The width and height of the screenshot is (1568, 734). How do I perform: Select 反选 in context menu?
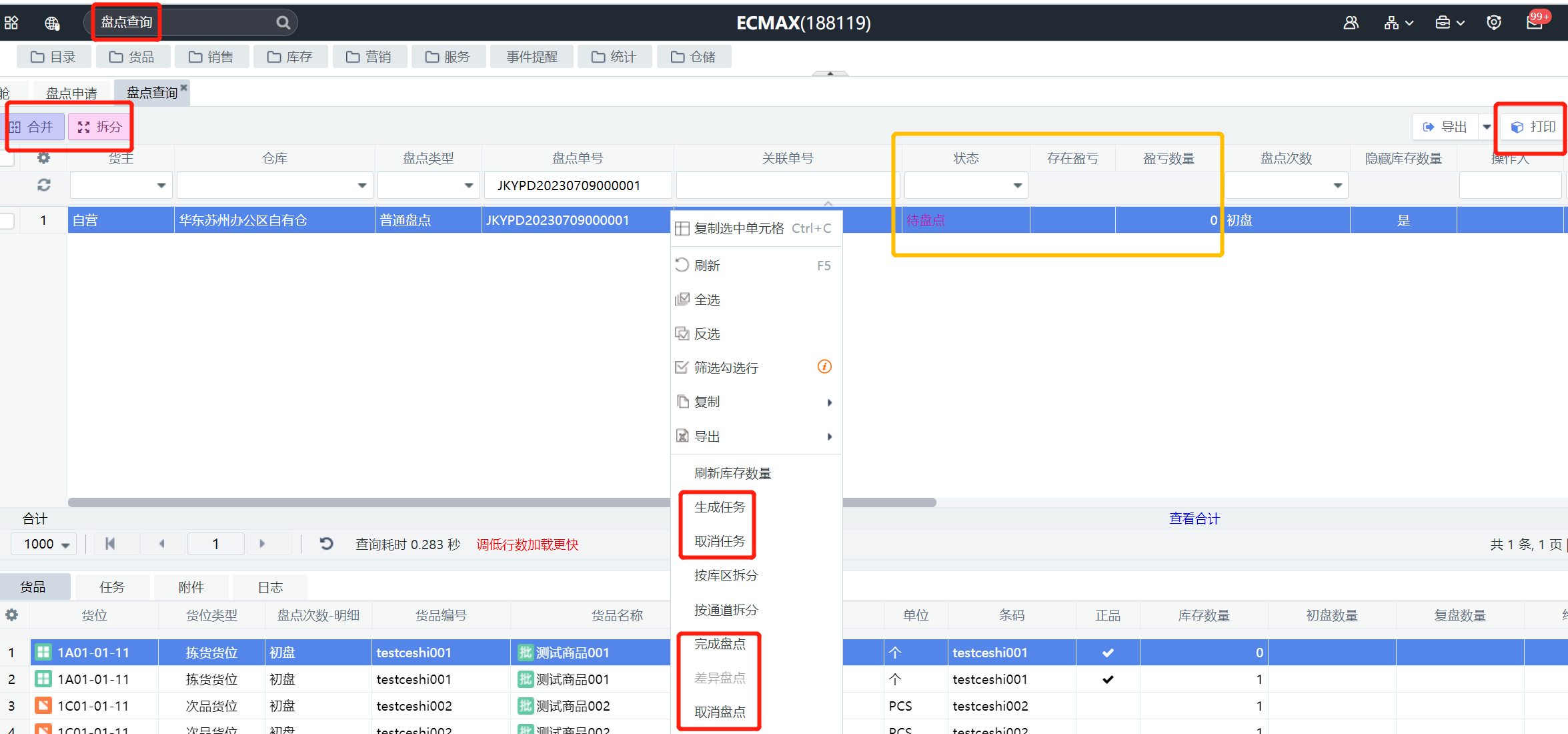756,334
